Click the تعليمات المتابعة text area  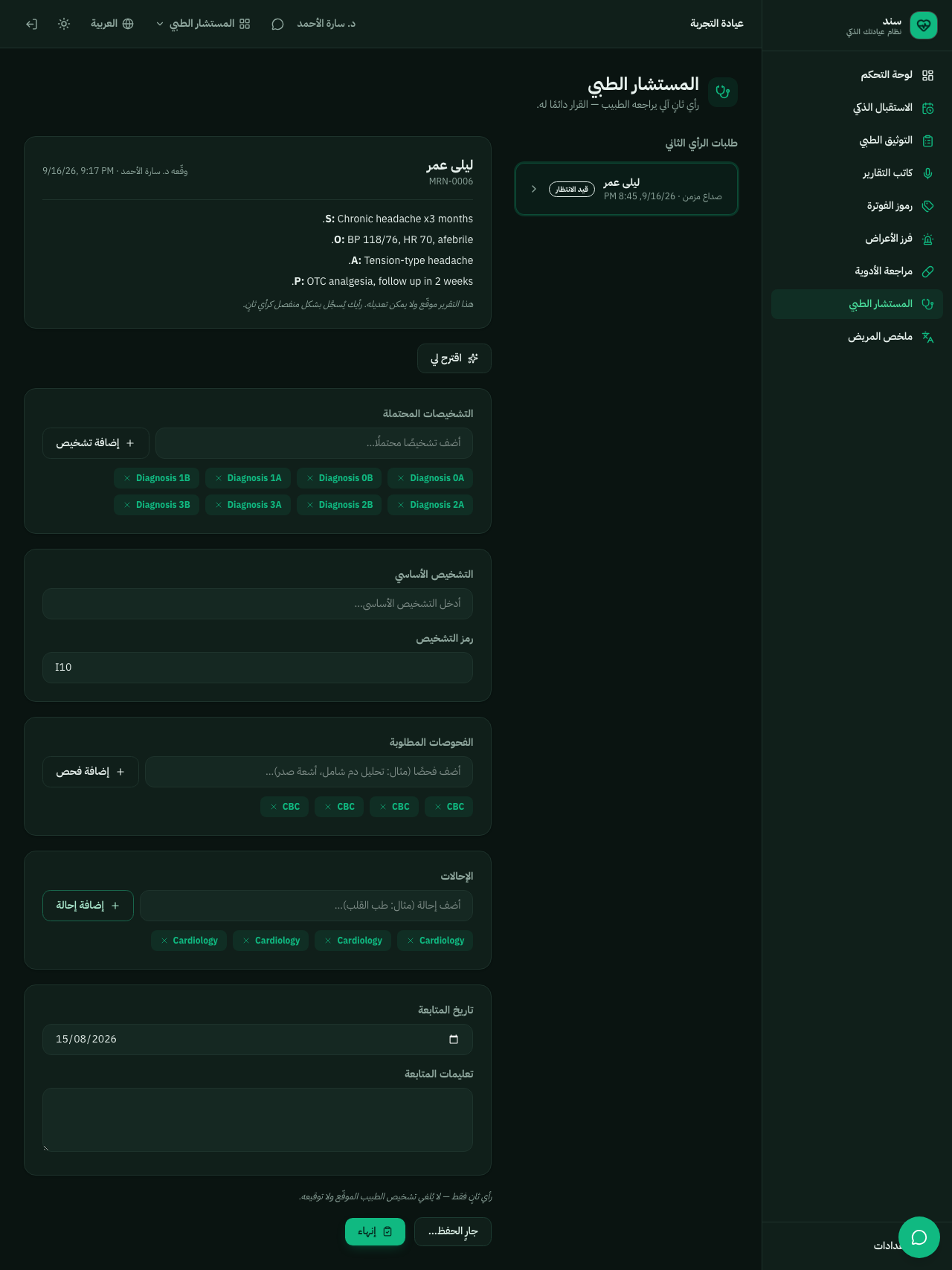(257, 1120)
